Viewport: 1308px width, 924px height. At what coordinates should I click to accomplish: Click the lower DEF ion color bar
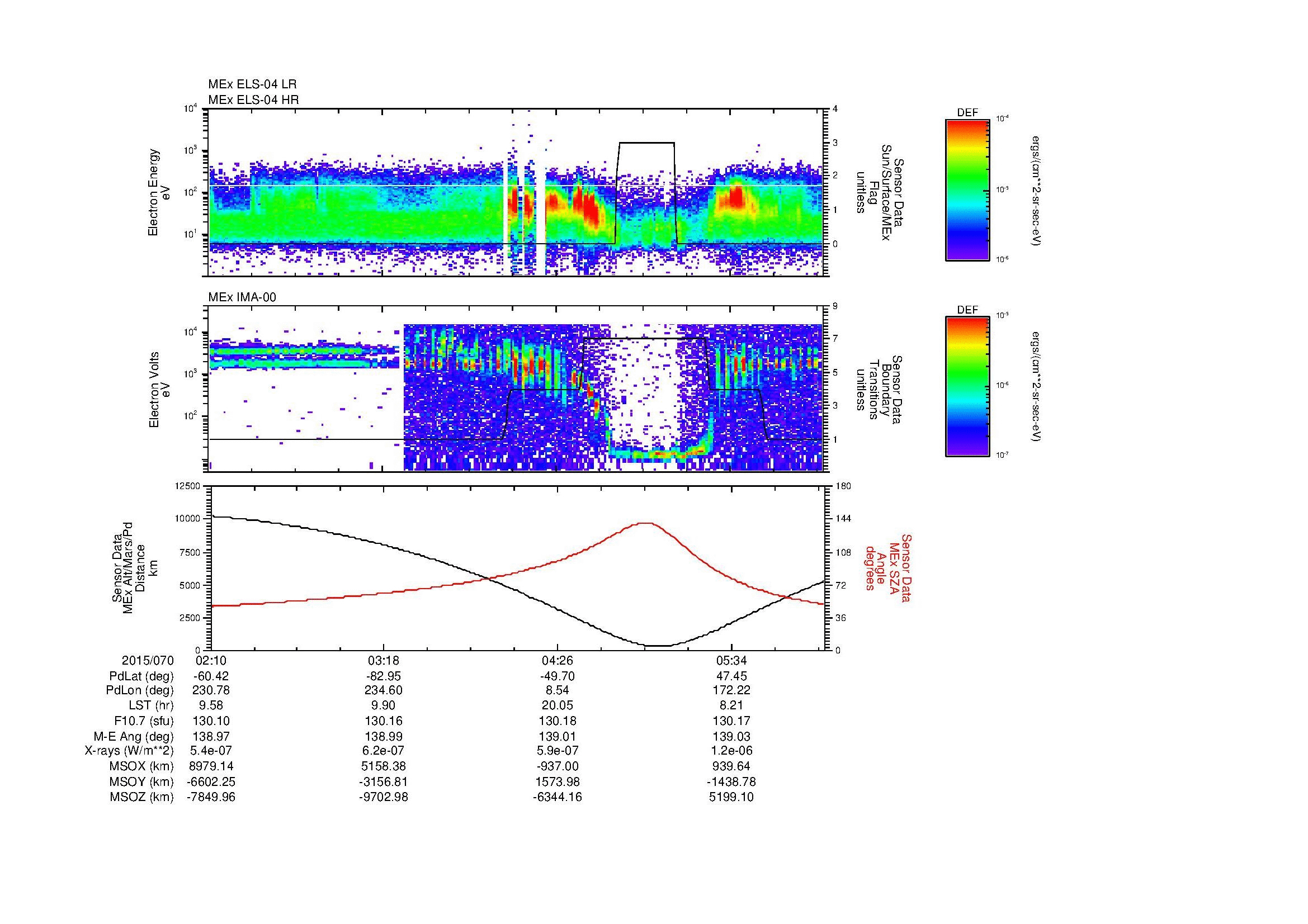pos(967,387)
